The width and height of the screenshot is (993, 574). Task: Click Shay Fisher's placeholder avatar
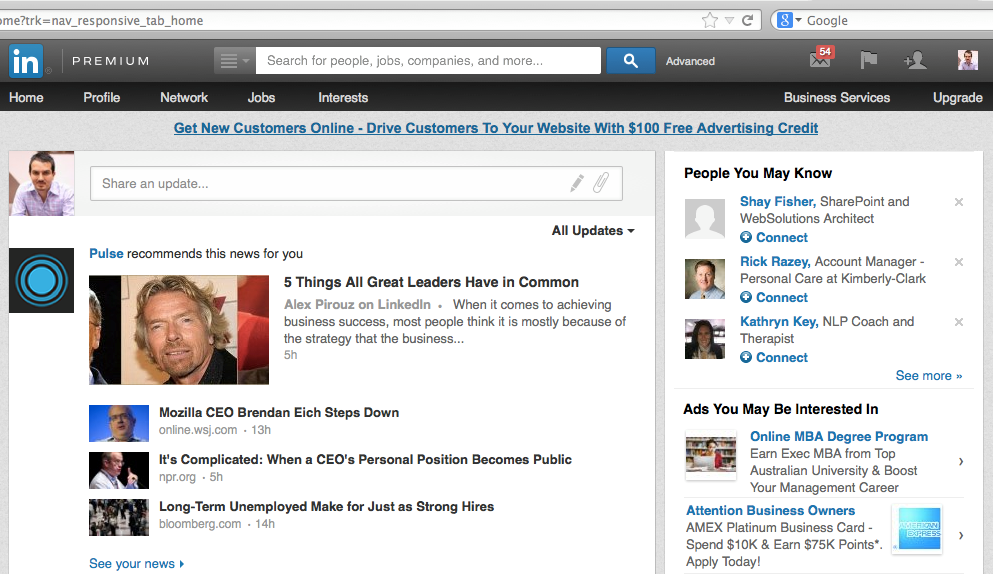(x=705, y=219)
